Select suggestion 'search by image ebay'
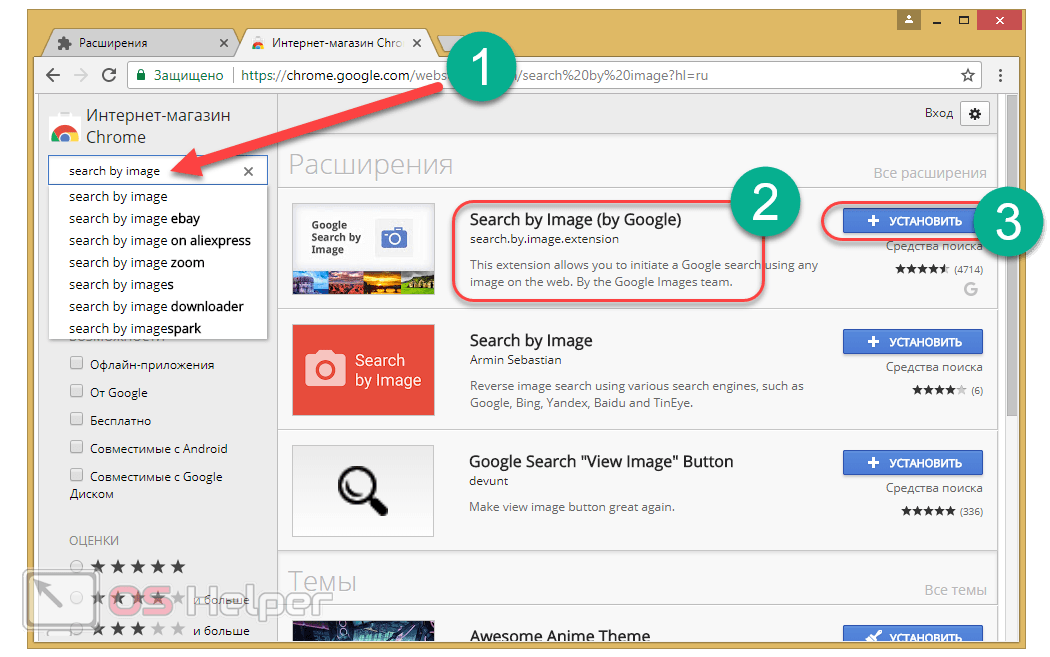This screenshot has height=657, width=1050. tap(134, 218)
